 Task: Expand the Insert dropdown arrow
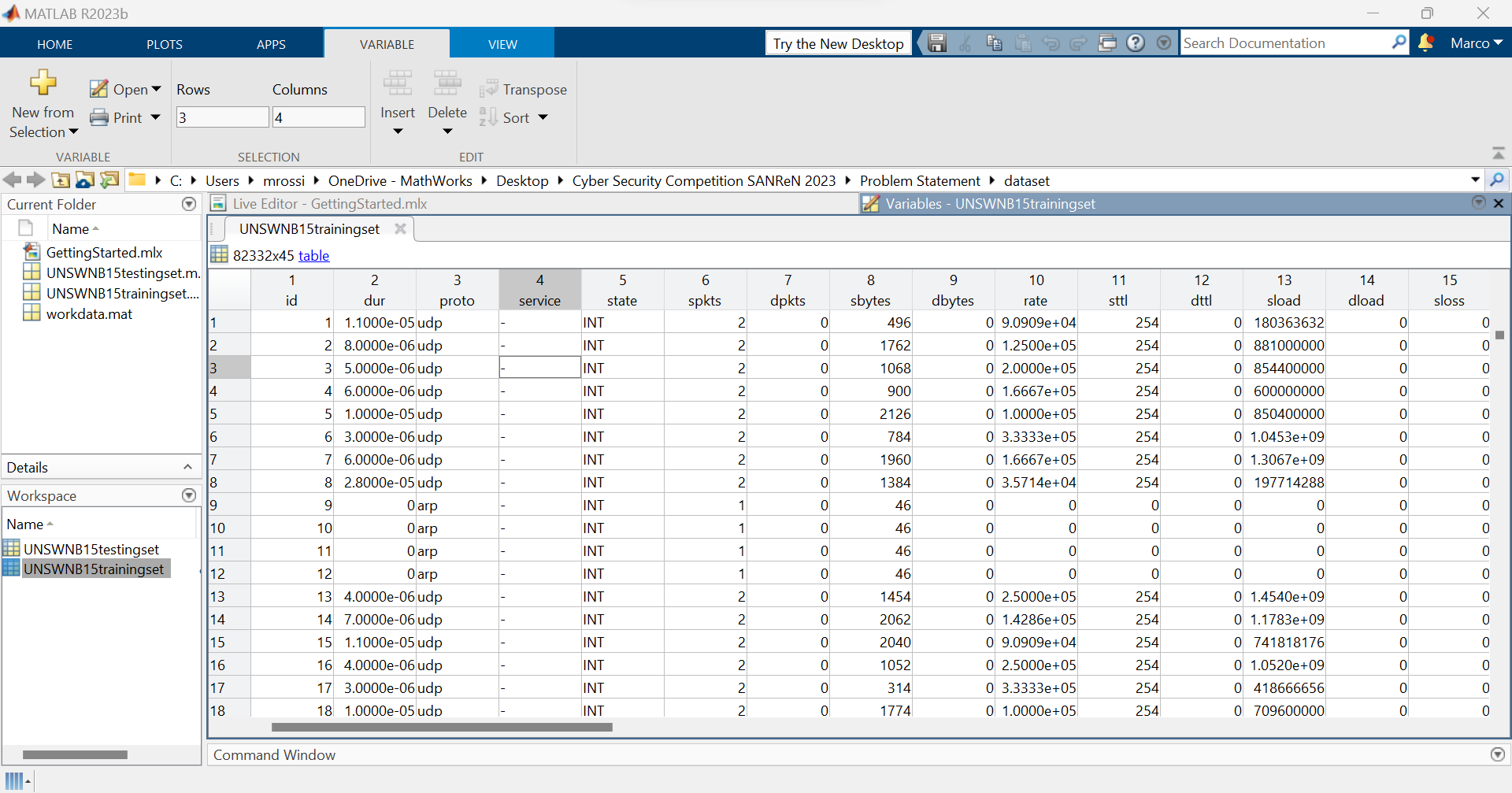(x=398, y=132)
